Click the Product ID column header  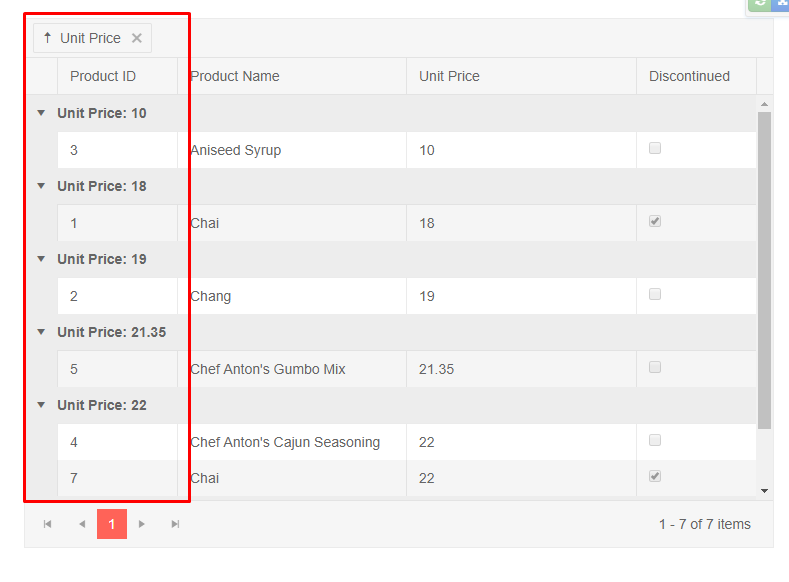click(103, 76)
